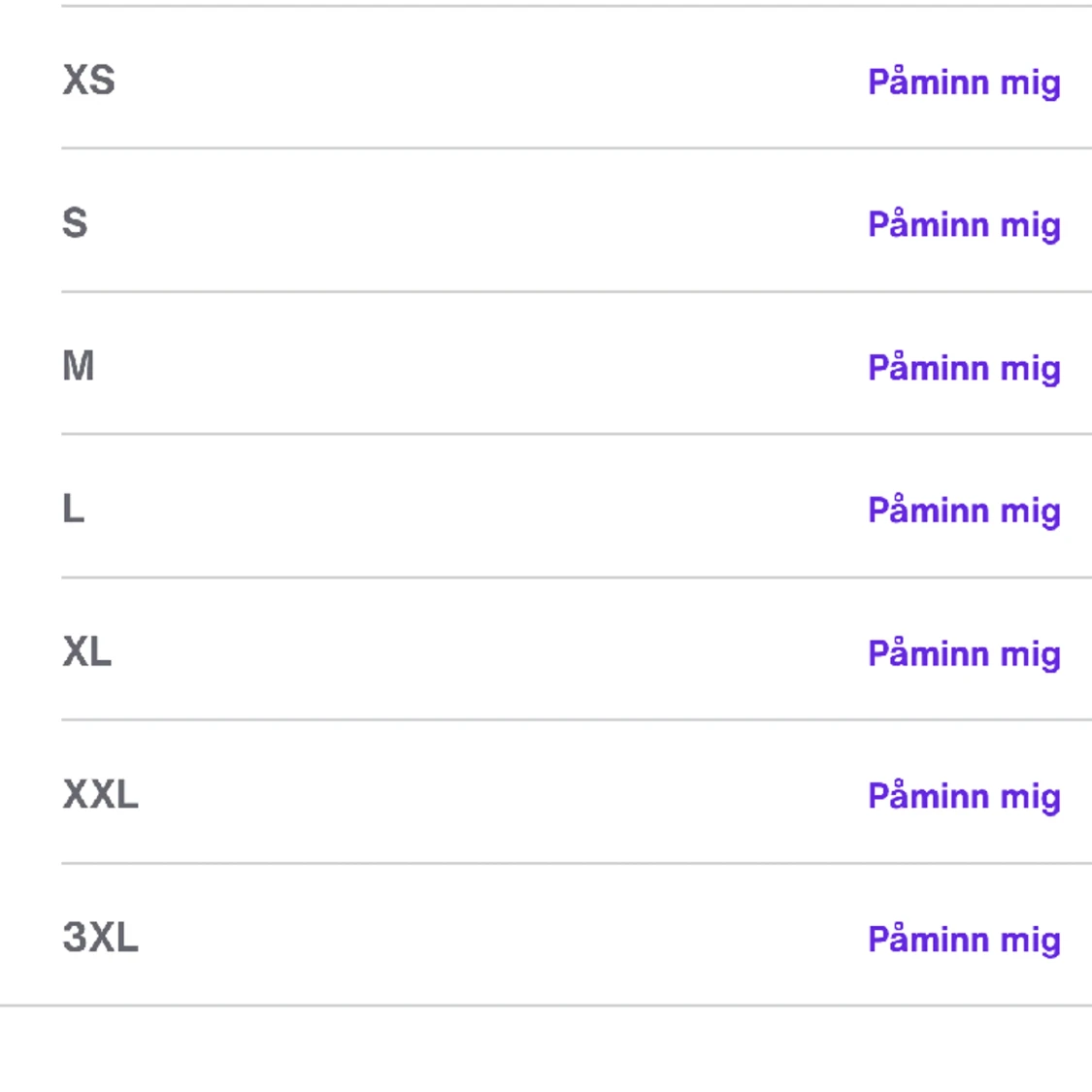Get notified about the largest size 3XL
This screenshot has width=1092, height=1092.
(x=963, y=940)
